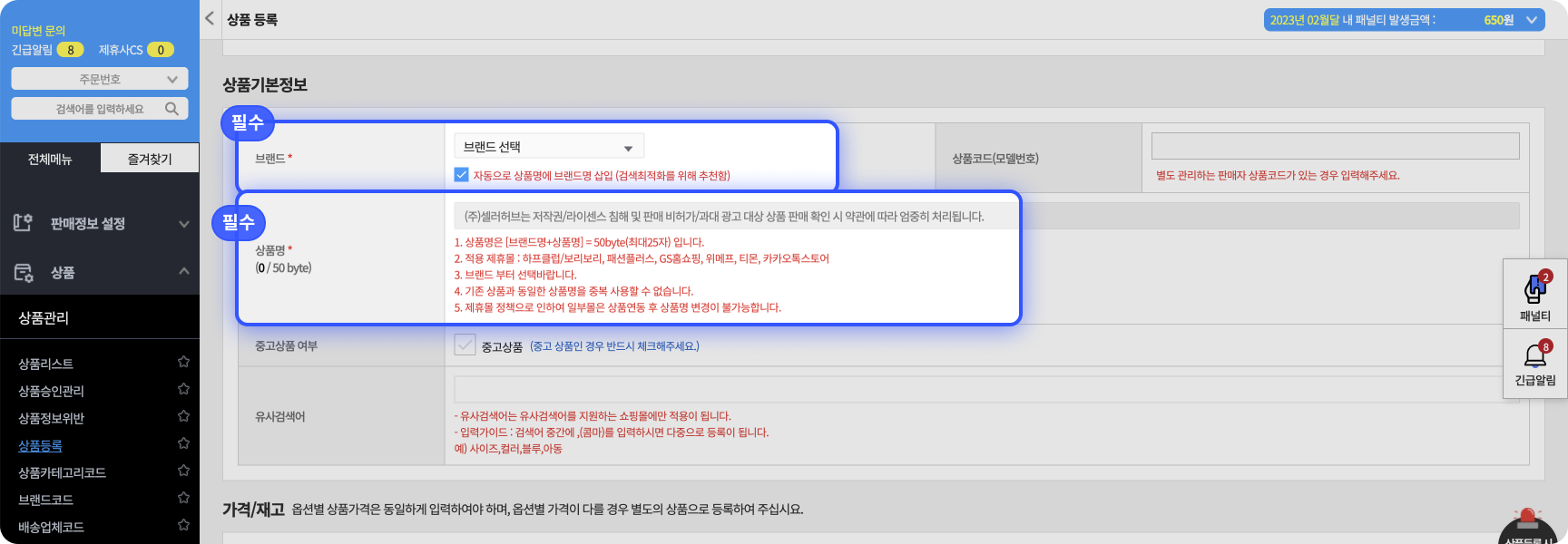Click the 상품코드(모델번호) input field
This screenshot has height=544, width=1568.
point(1335,146)
